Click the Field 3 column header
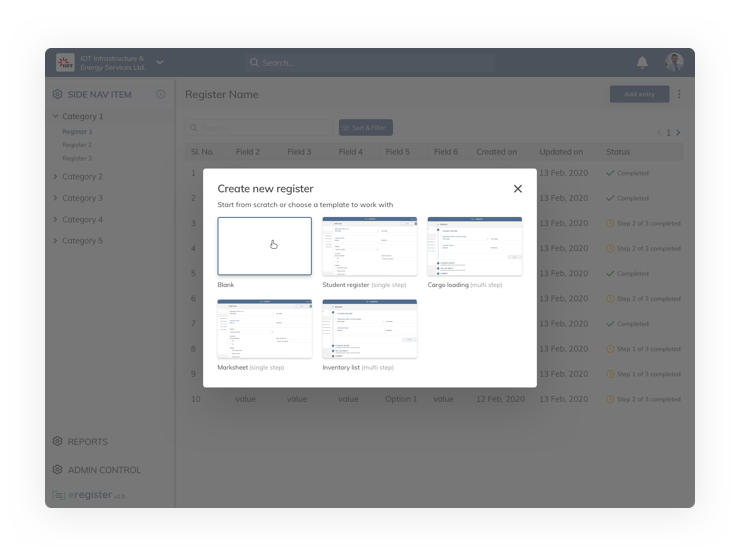Screen dimensions: 740x556 tap(299, 152)
